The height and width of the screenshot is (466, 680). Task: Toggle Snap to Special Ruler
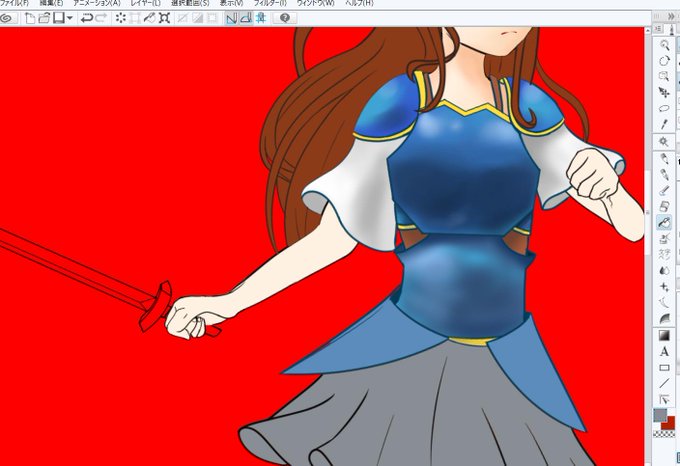click(246, 18)
